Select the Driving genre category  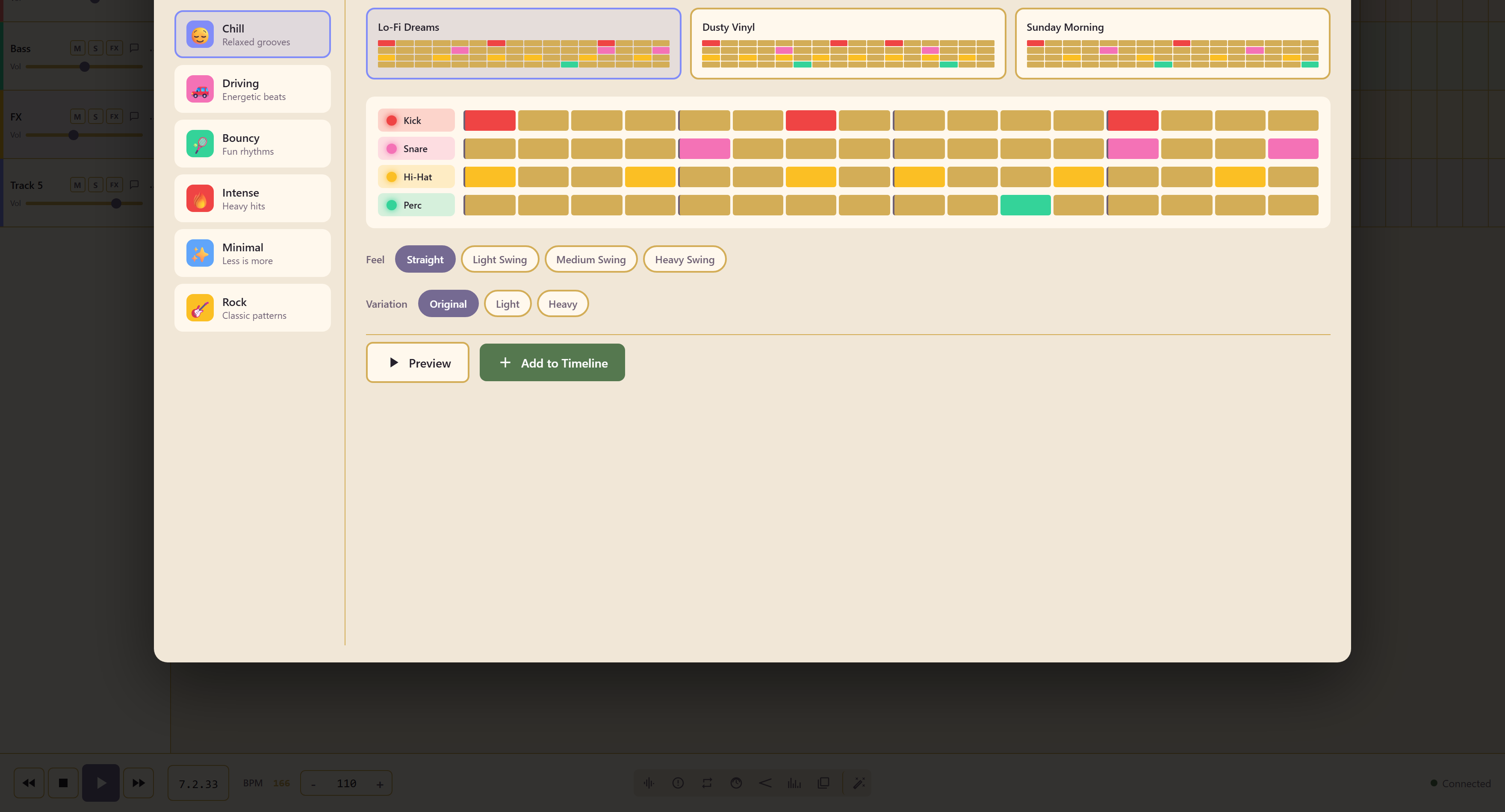(x=252, y=89)
